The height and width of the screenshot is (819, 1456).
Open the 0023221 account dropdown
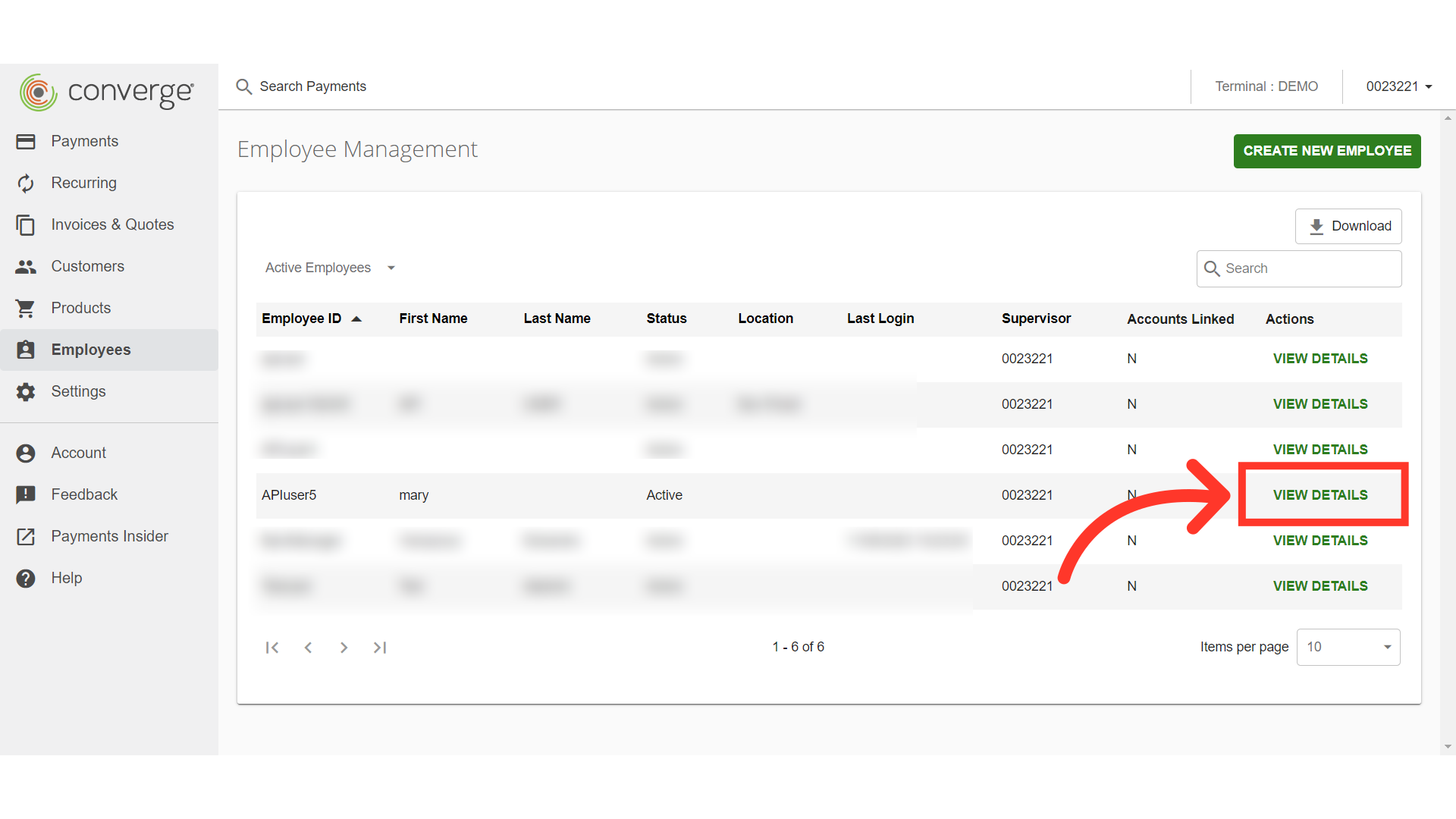1398,86
